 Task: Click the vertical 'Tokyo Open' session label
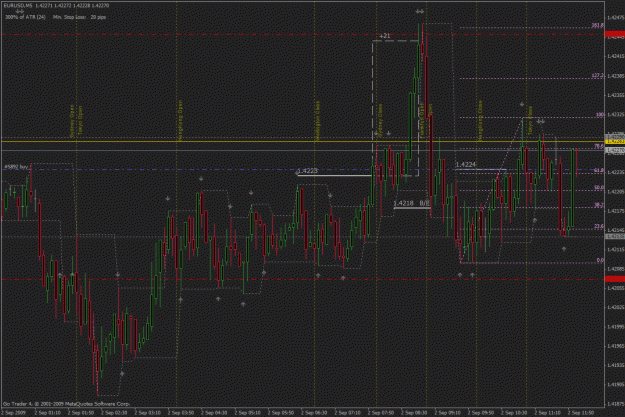[x=80, y=120]
